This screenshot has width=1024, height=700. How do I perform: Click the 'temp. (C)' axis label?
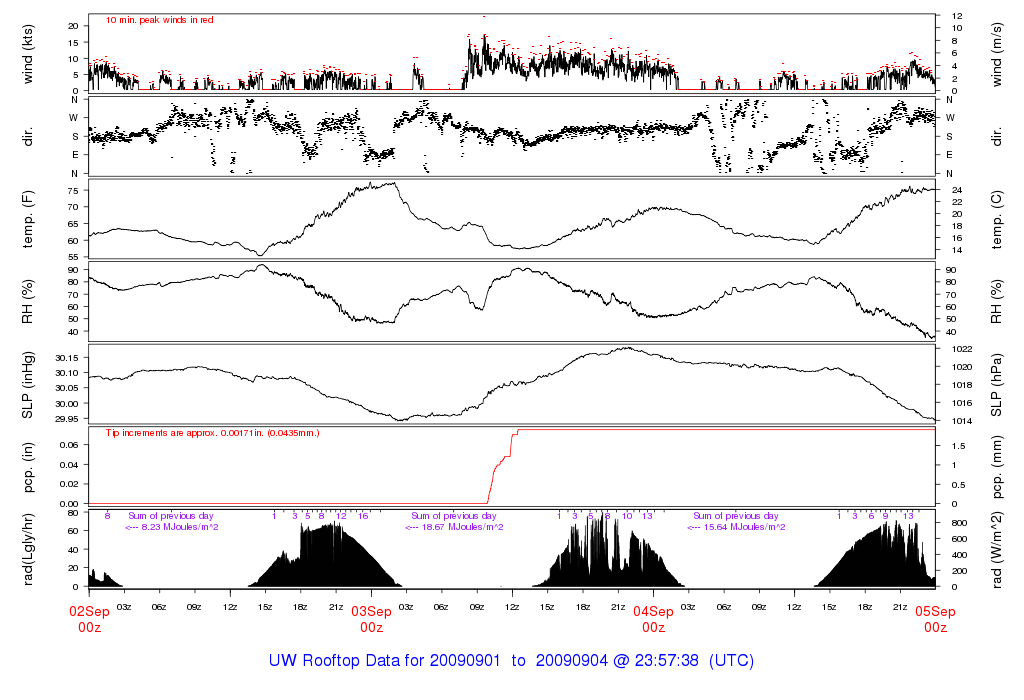(997, 219)
